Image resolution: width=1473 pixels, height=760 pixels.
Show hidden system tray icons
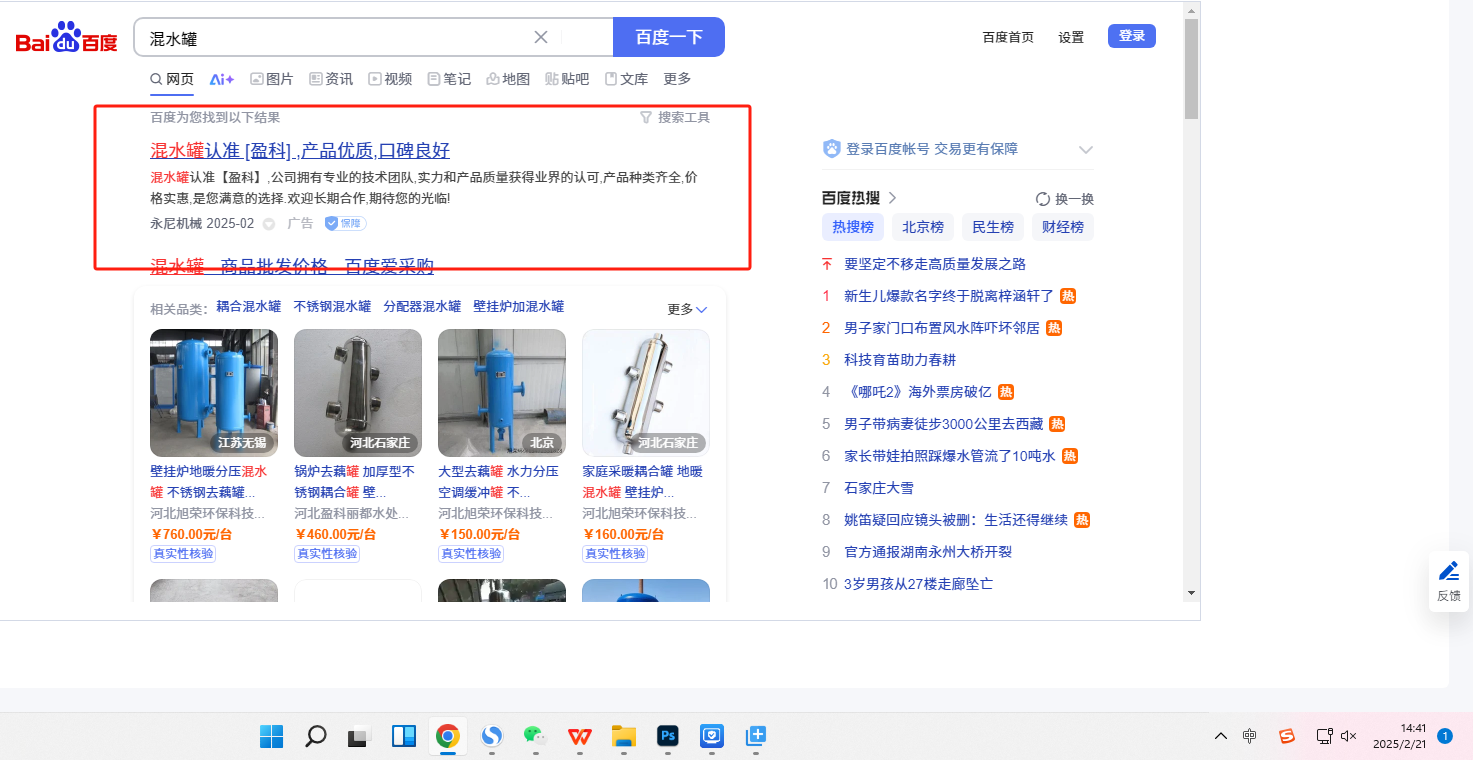[1221, 736]
